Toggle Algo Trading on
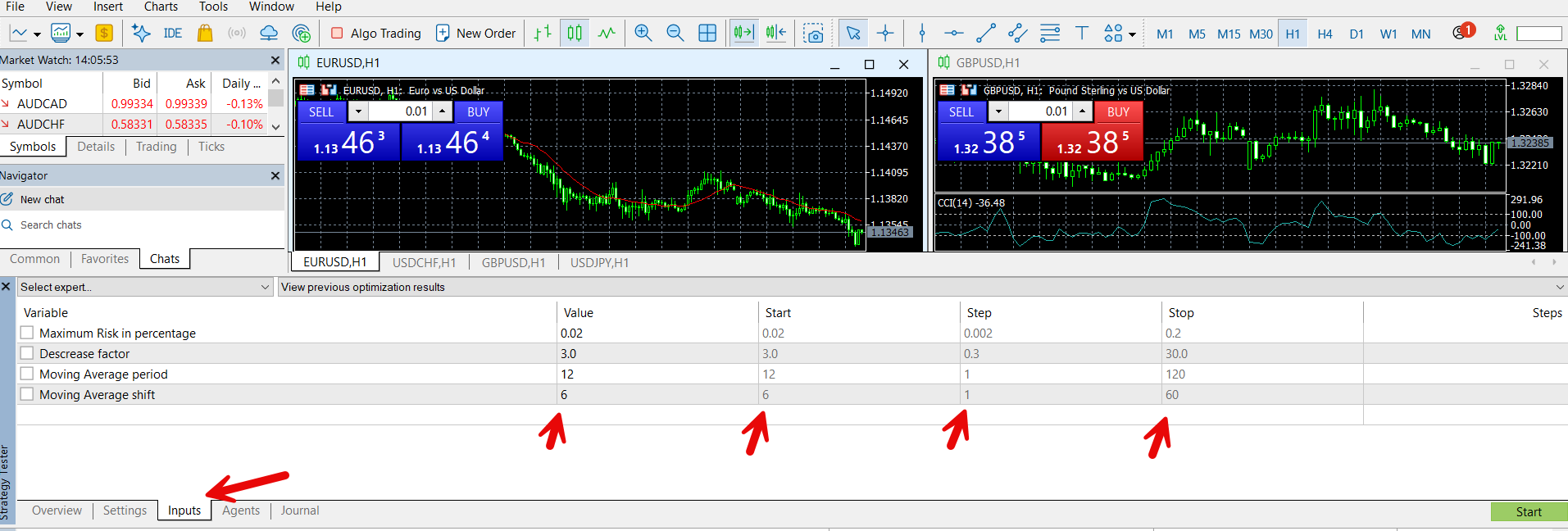Viewport: 1568px width, 531px height. (x=375, y=34)
